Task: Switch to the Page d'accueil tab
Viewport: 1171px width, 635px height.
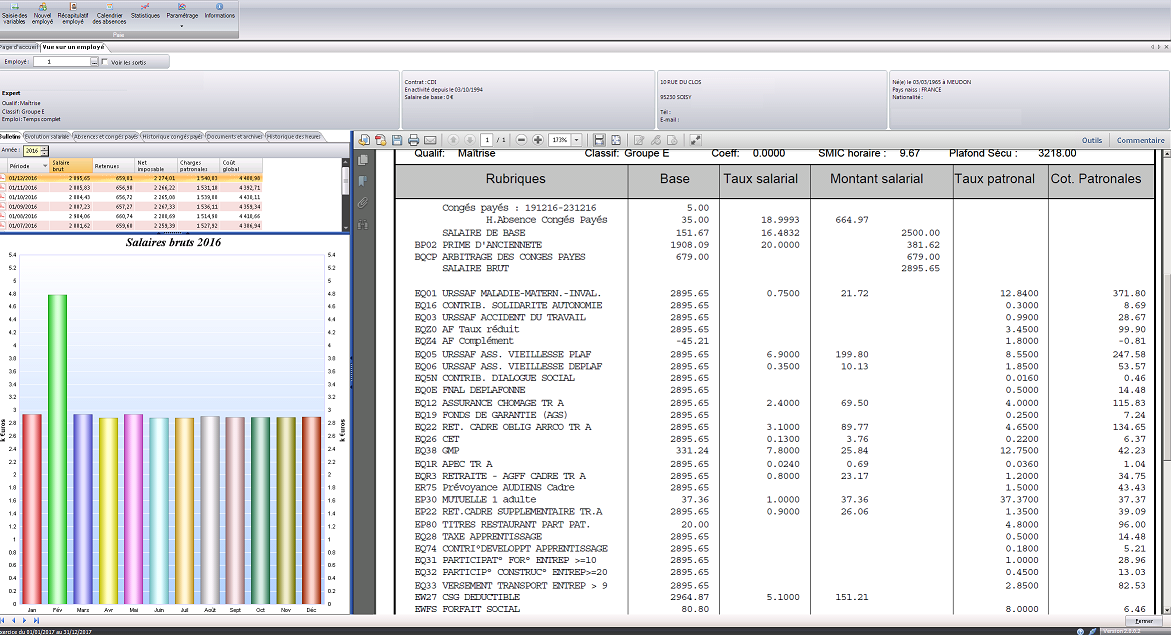Action: (19, 47)
